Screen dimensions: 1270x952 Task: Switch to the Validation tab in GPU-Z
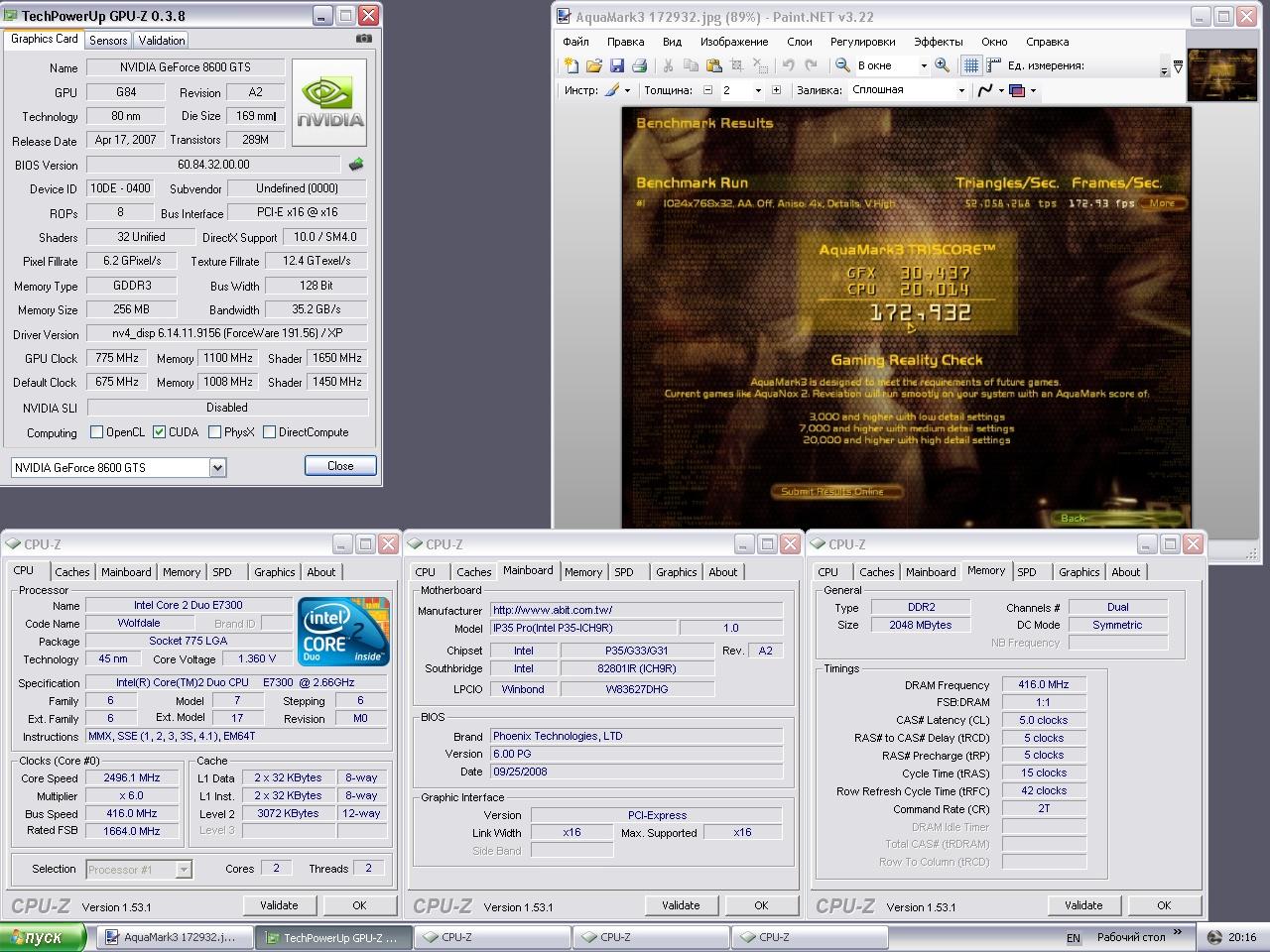(161, 41)
